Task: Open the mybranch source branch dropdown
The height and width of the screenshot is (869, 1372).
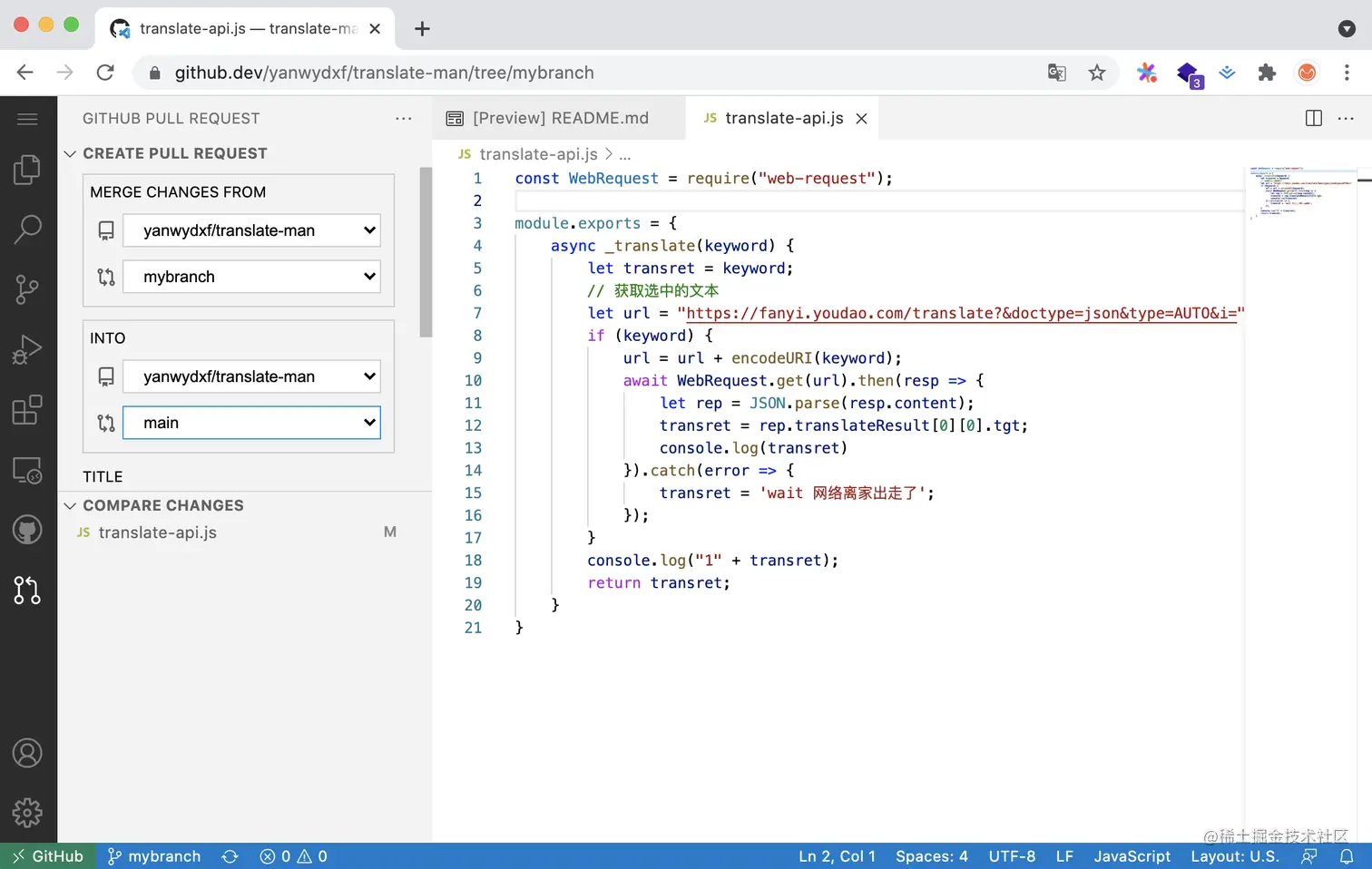Action: (x=251, y=277)
